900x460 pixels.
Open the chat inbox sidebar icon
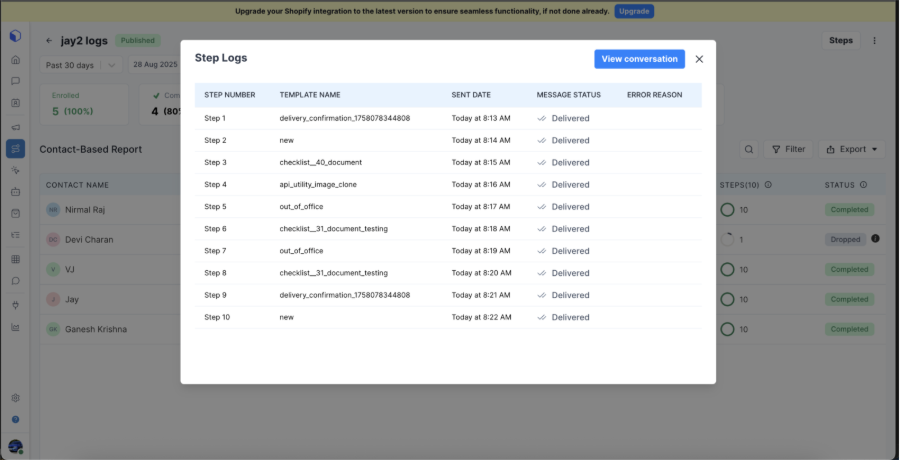[x=15, y=80]
